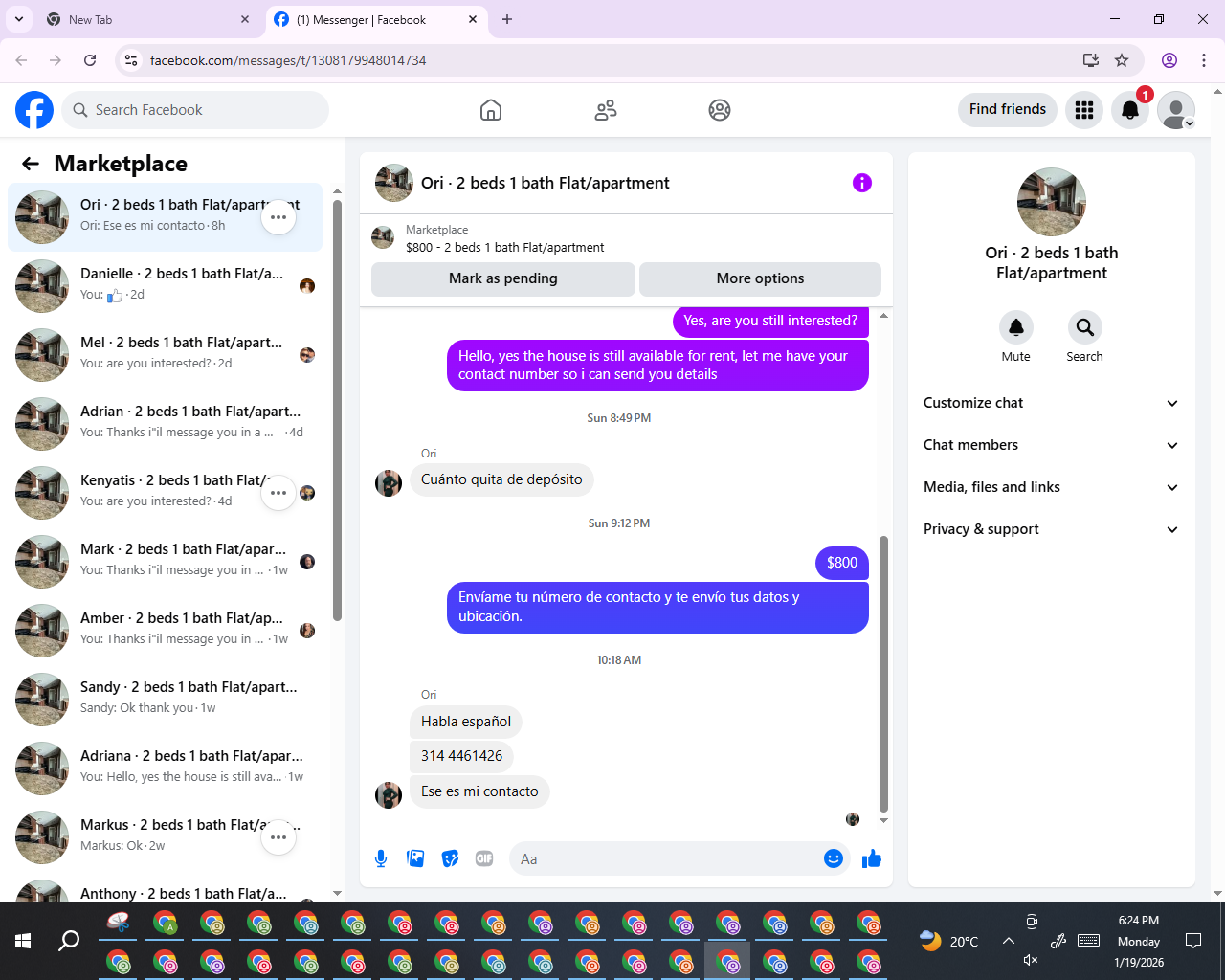Viewport: 1225px width, 980px height.
Task: Open chat with Adrian
Action: [x=165, y=424]
